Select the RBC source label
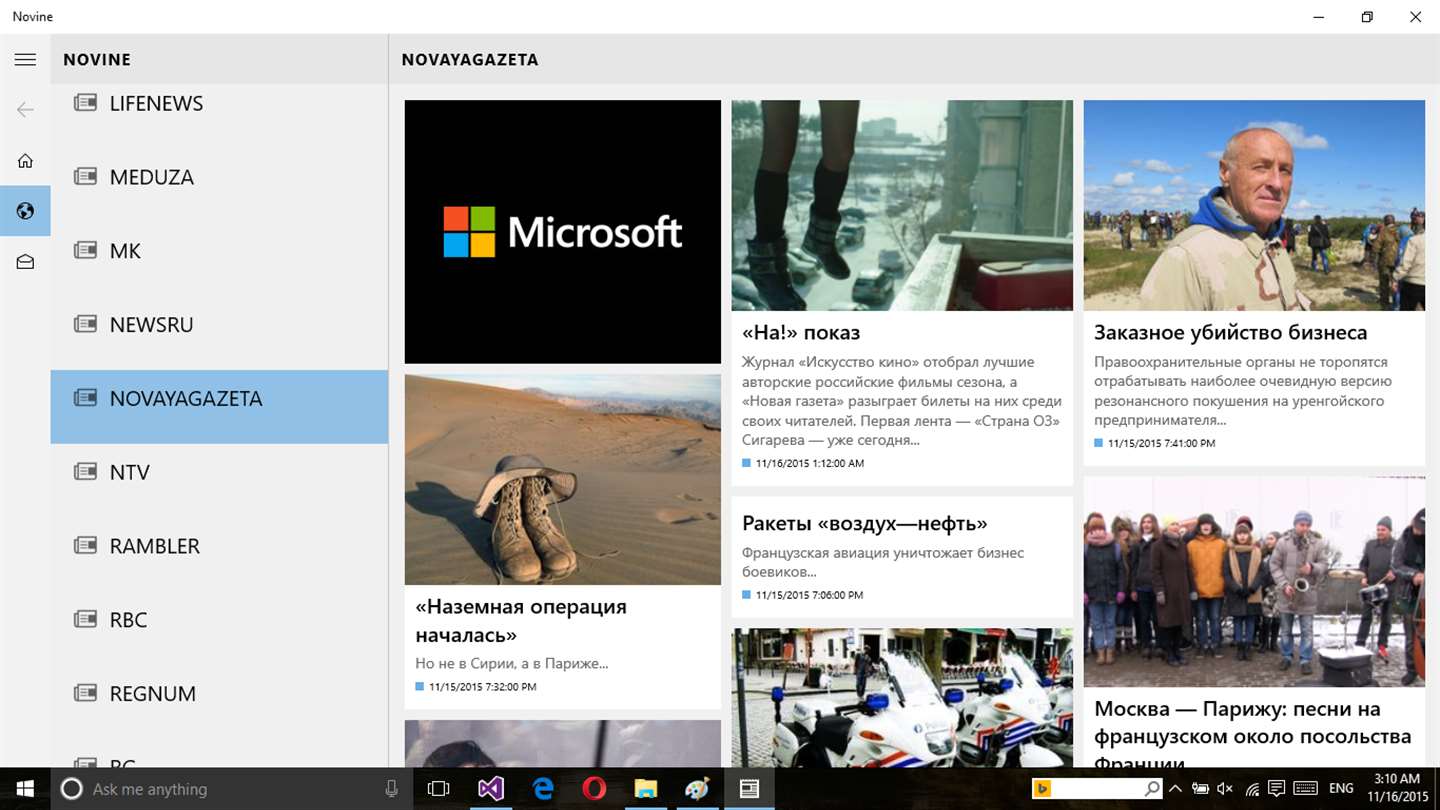This screenshot has height=810, width=1440. click(x=129, y=620)
